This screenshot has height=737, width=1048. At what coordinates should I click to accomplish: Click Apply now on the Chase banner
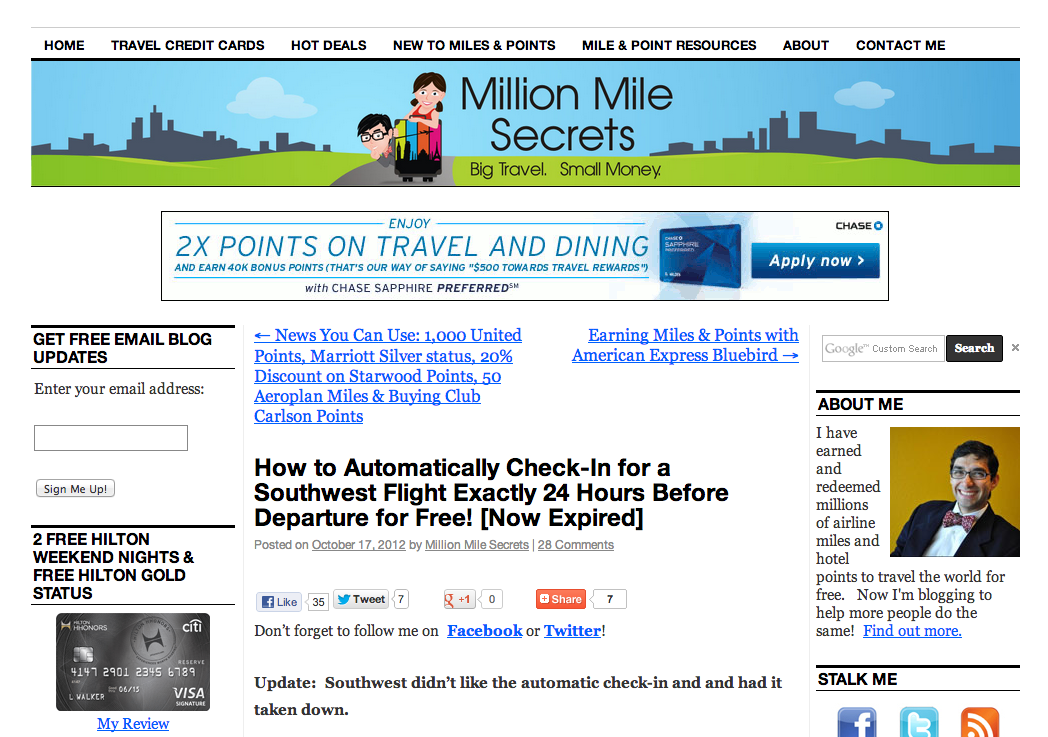point(815,261)
